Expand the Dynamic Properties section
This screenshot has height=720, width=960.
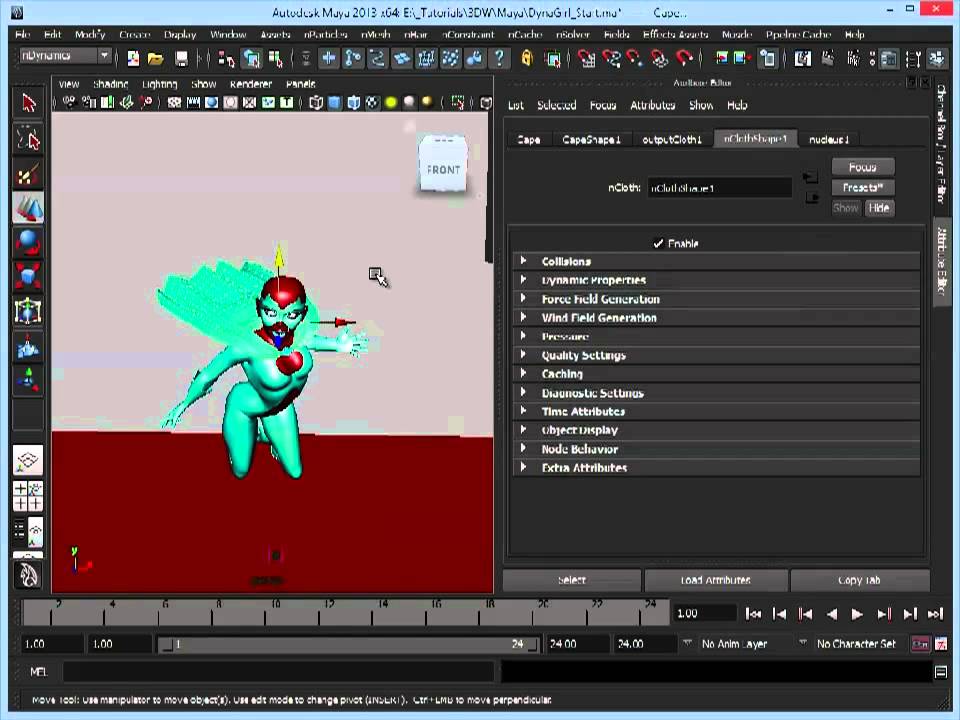[716, 280]
